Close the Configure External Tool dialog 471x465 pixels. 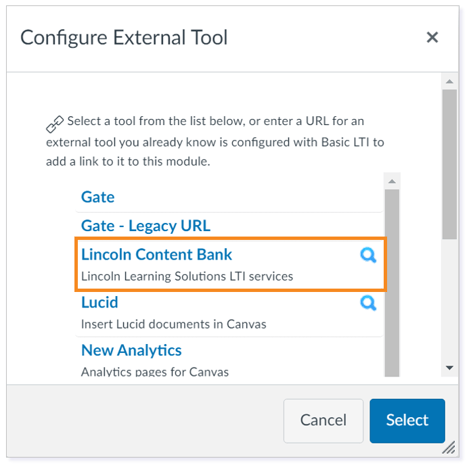coord(432,37)
